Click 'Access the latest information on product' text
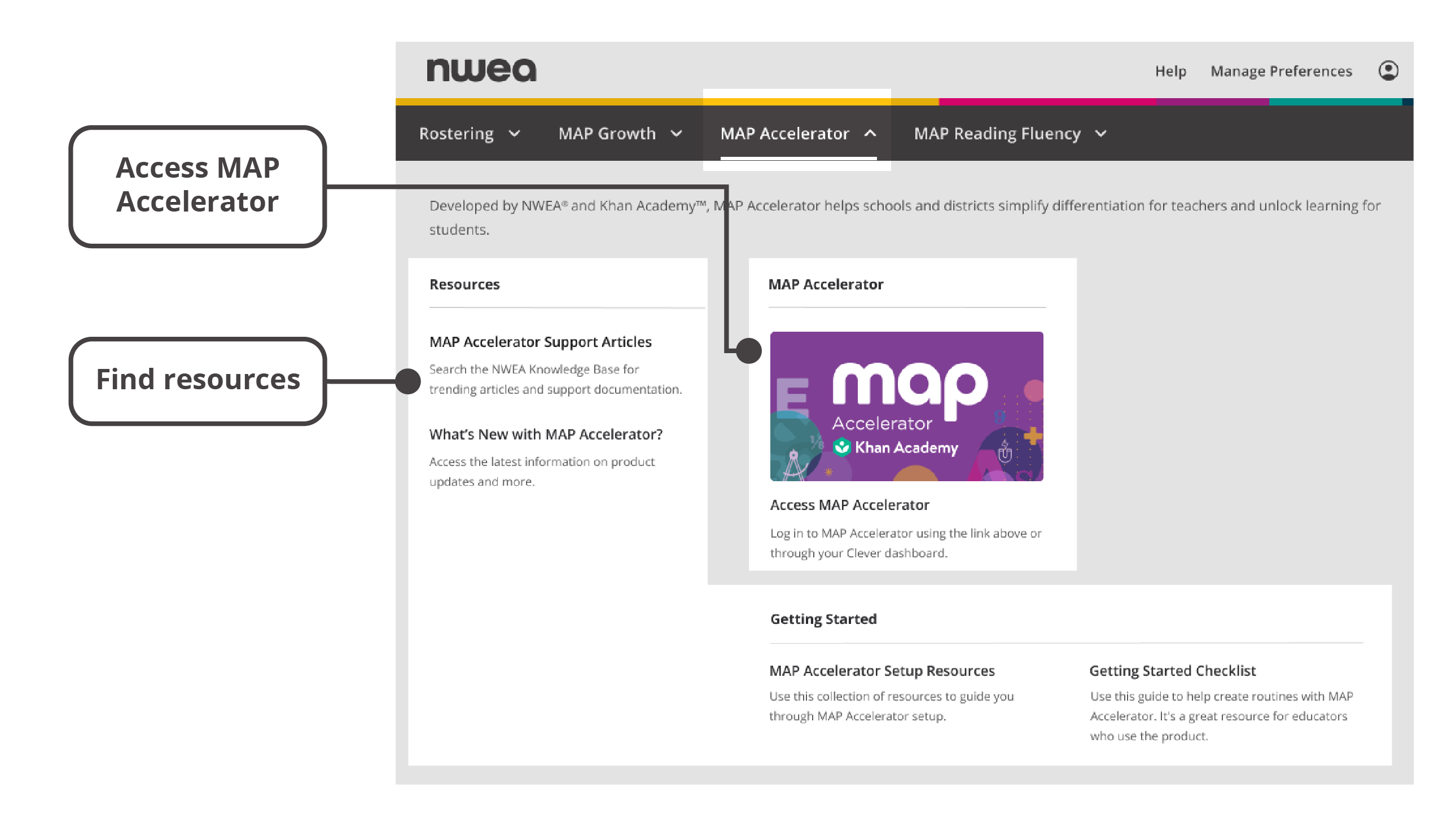 tap(541, 472)
